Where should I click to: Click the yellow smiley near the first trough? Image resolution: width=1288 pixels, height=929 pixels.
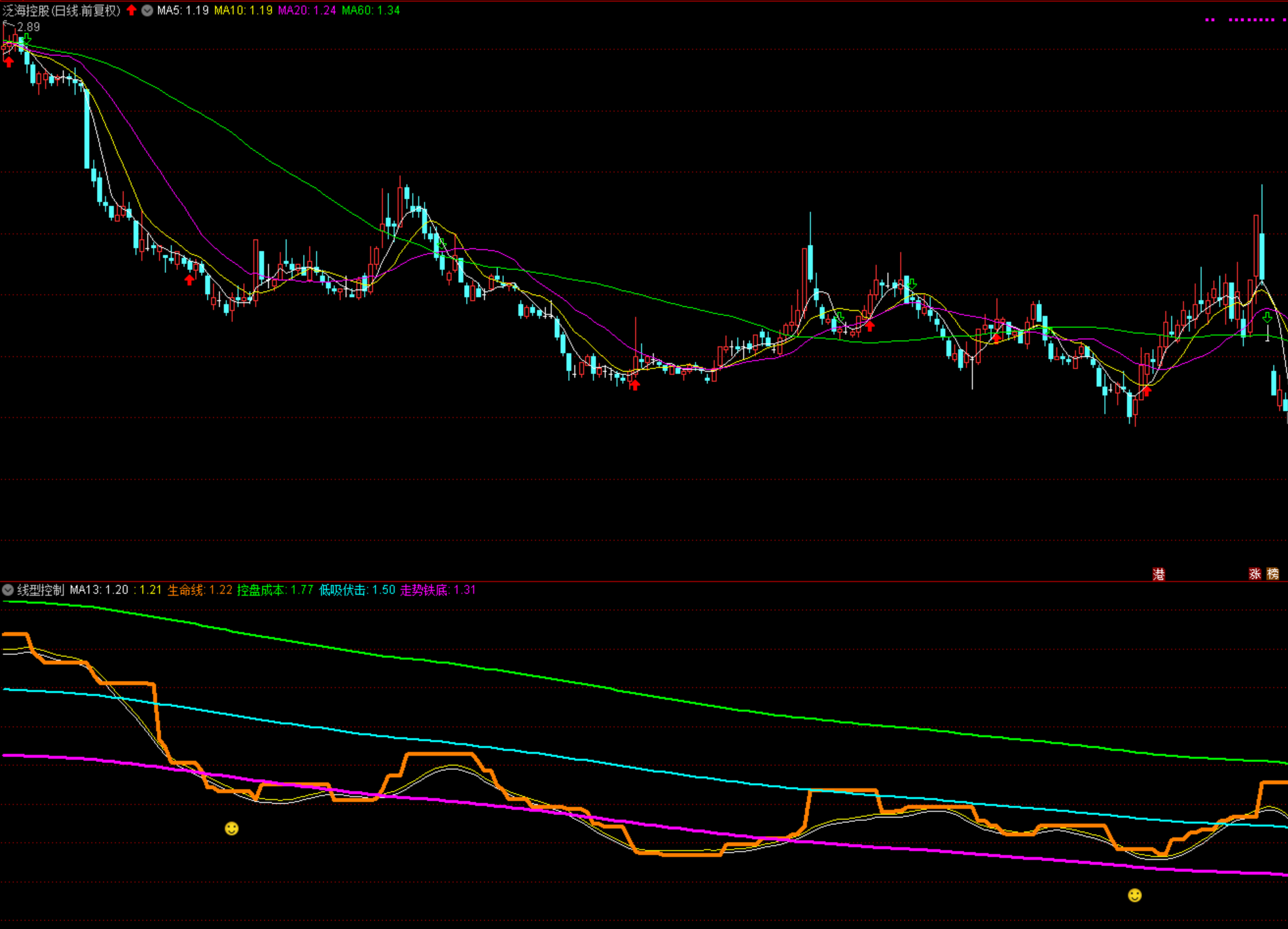(x=232, y=829)
